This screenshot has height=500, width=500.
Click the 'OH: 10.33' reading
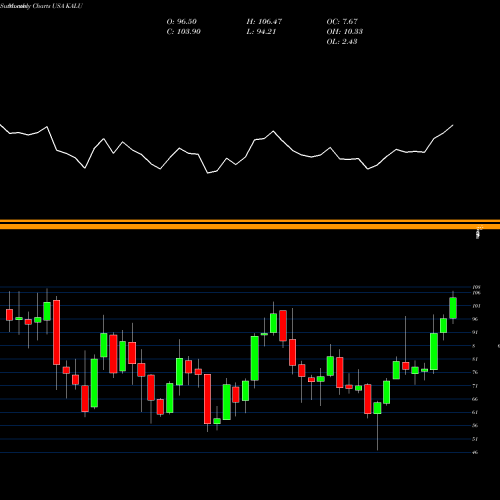345,32
